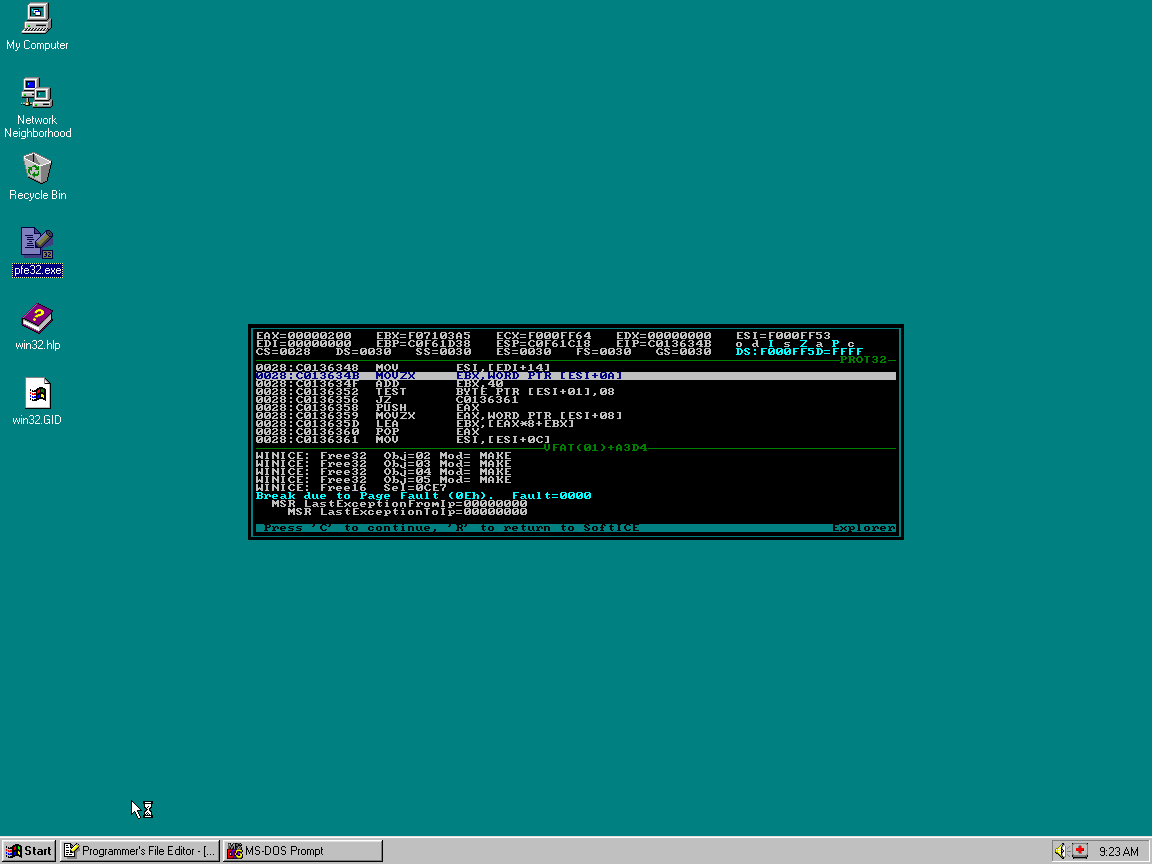
Task: Click the Break due to Page Fault message
Action: coord(423,496)
